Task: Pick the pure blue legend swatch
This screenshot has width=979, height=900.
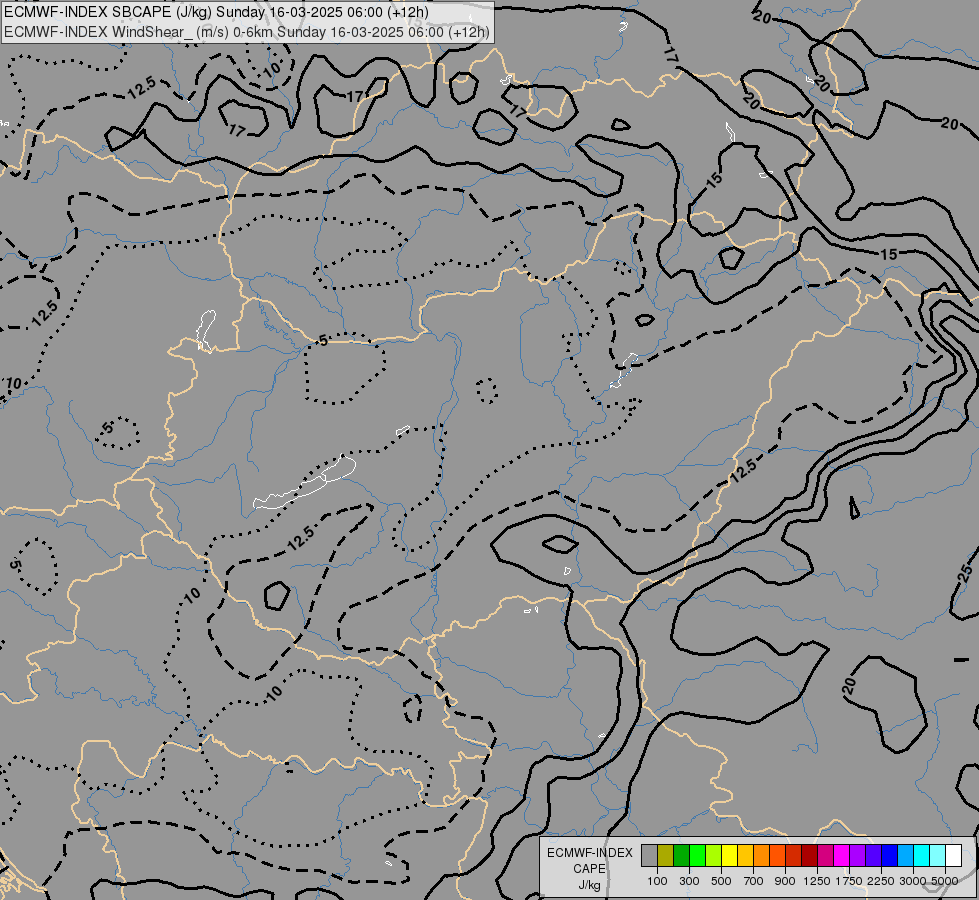Action: (x=889, y=856)
